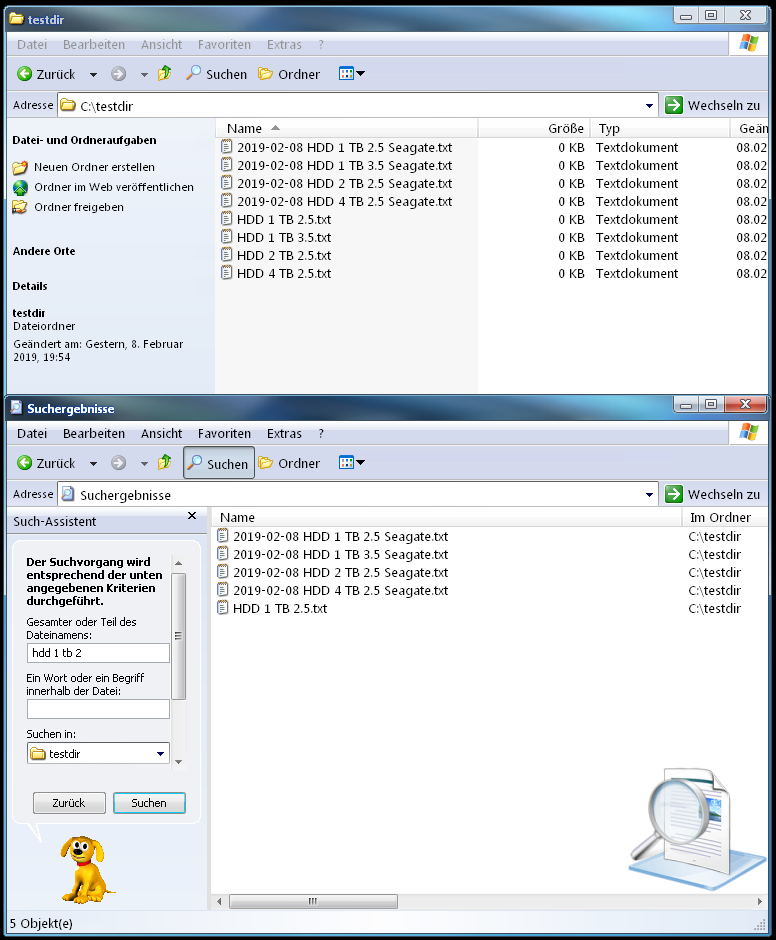Open the Bearbeiten menu in Suchergebnisse

tap(94, 433)
